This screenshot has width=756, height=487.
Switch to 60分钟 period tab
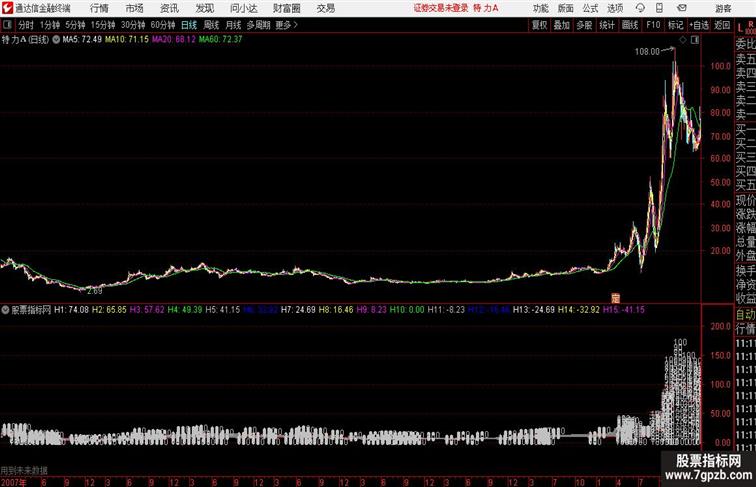coord(162,25)
